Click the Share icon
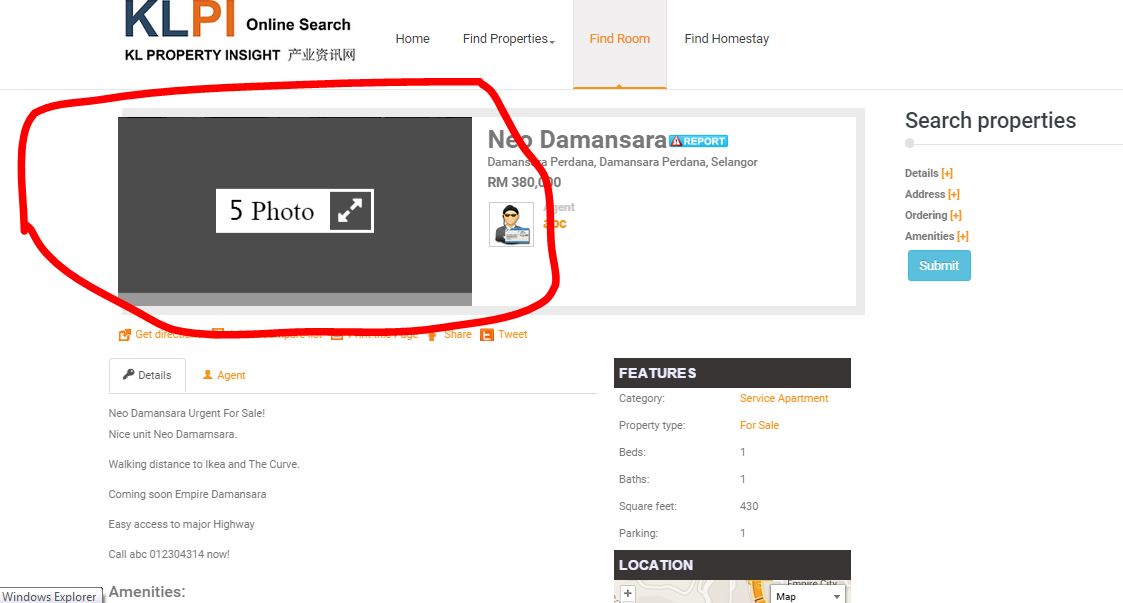This screenshot has height=603, width=1123. click(432, 335)
